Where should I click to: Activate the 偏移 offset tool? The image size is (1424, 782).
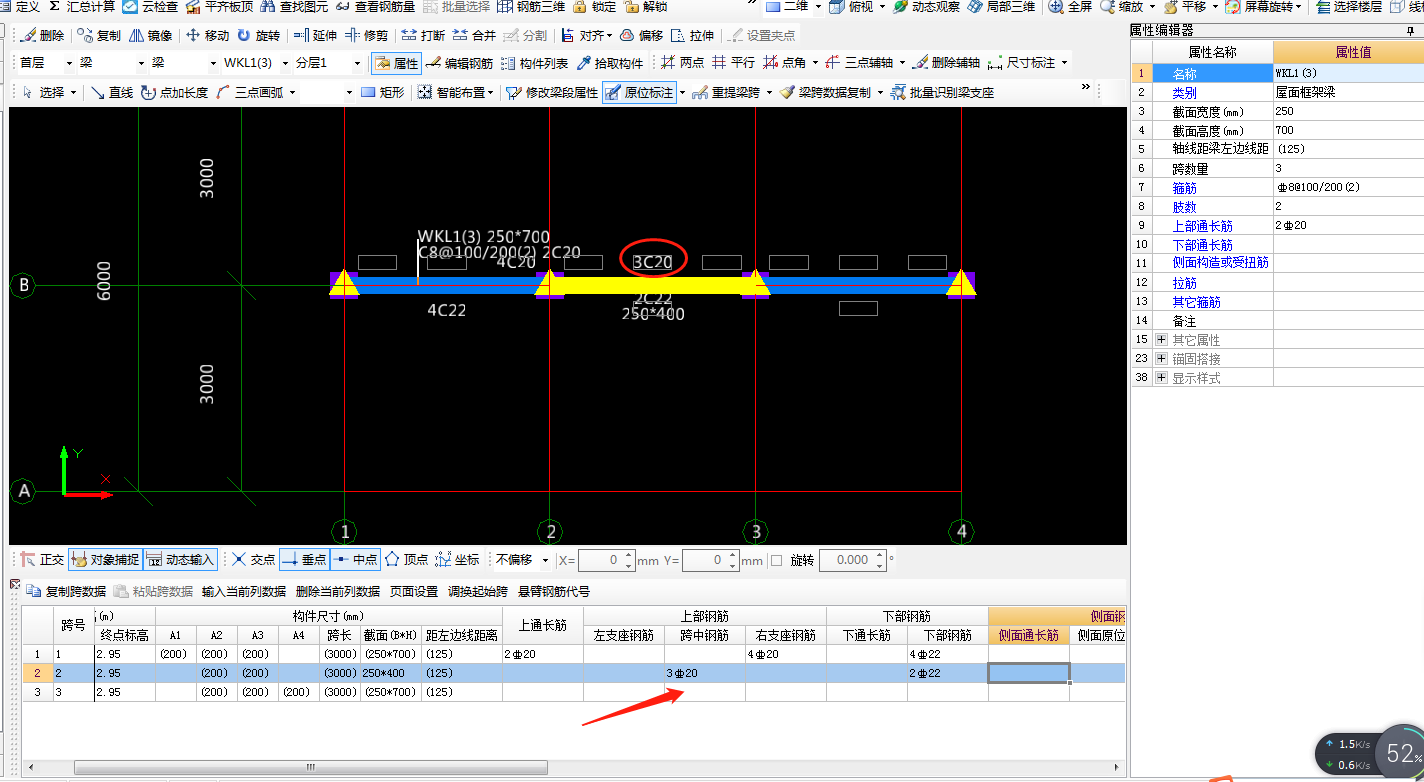click(x=641, y=35)
